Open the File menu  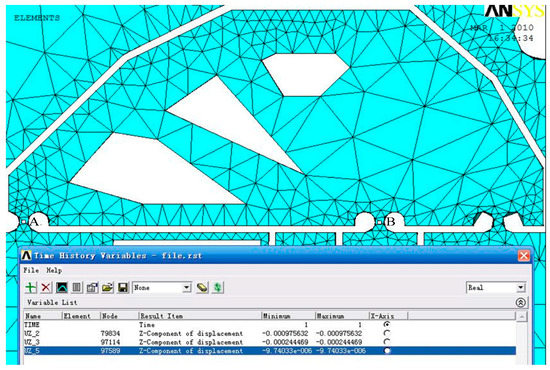[31, 270]
